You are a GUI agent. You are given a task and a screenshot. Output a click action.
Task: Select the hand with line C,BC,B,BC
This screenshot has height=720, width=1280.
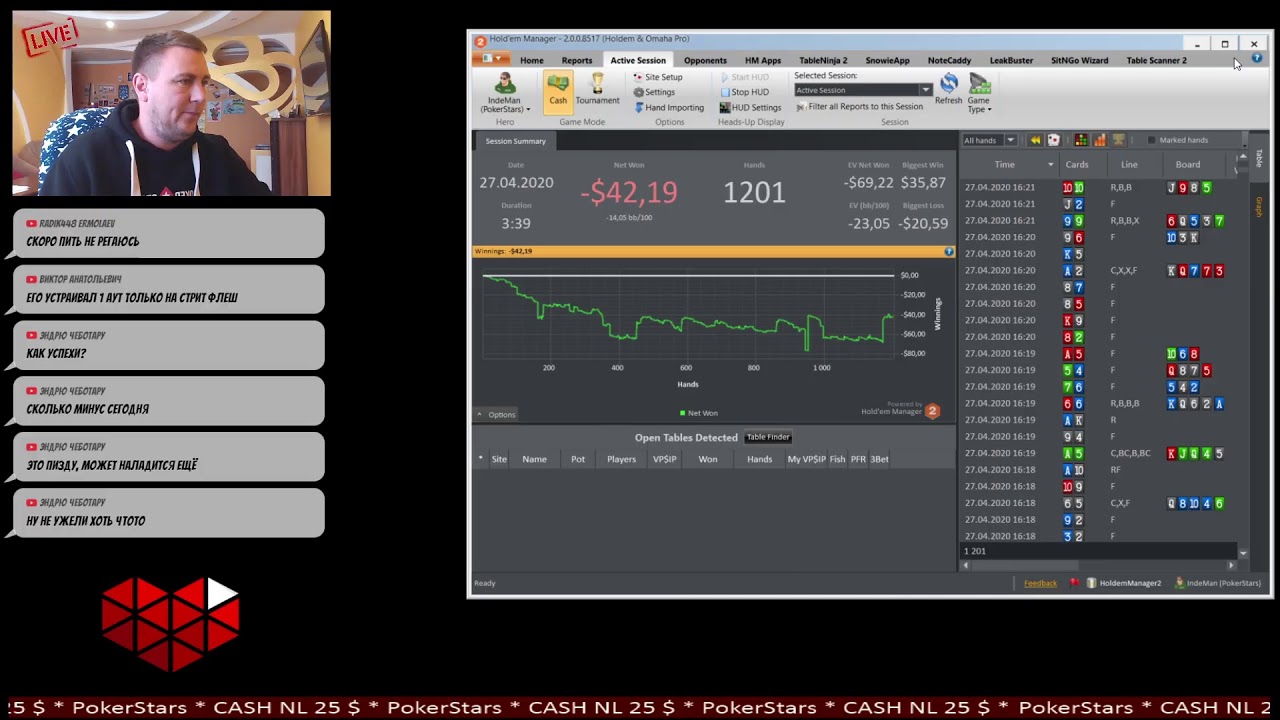point(1098,453)
